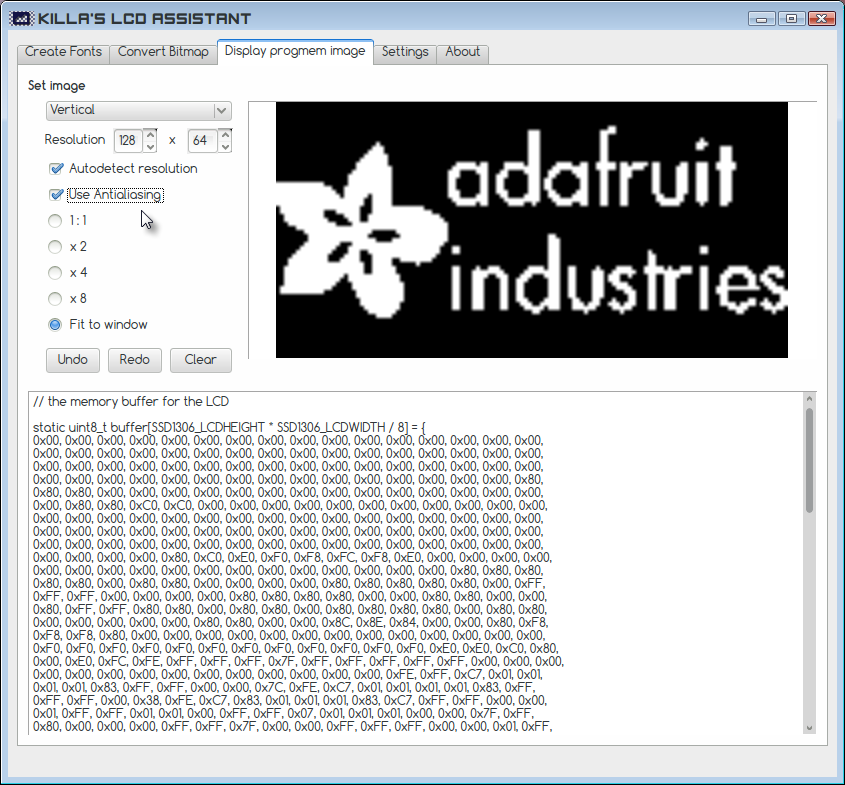Viewport: 845px width, 785px height.
Task: Open the Convert Bitmap tab
Action: point(163,52)
